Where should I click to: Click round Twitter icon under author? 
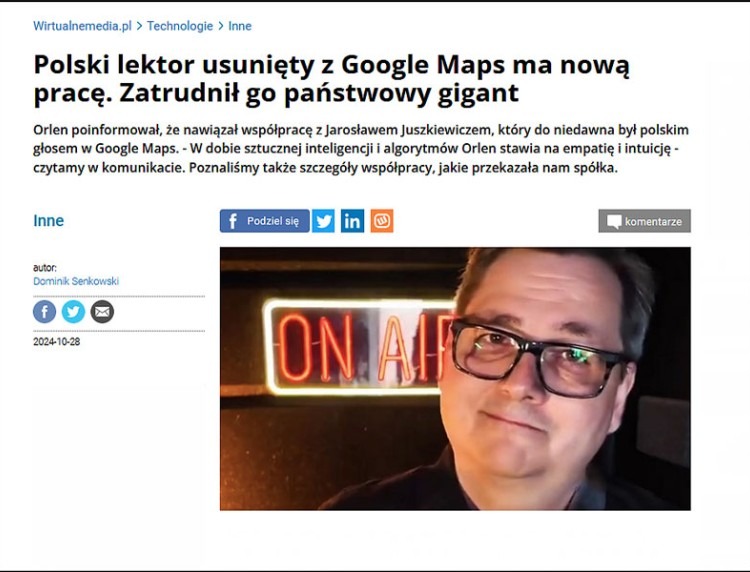73,312
